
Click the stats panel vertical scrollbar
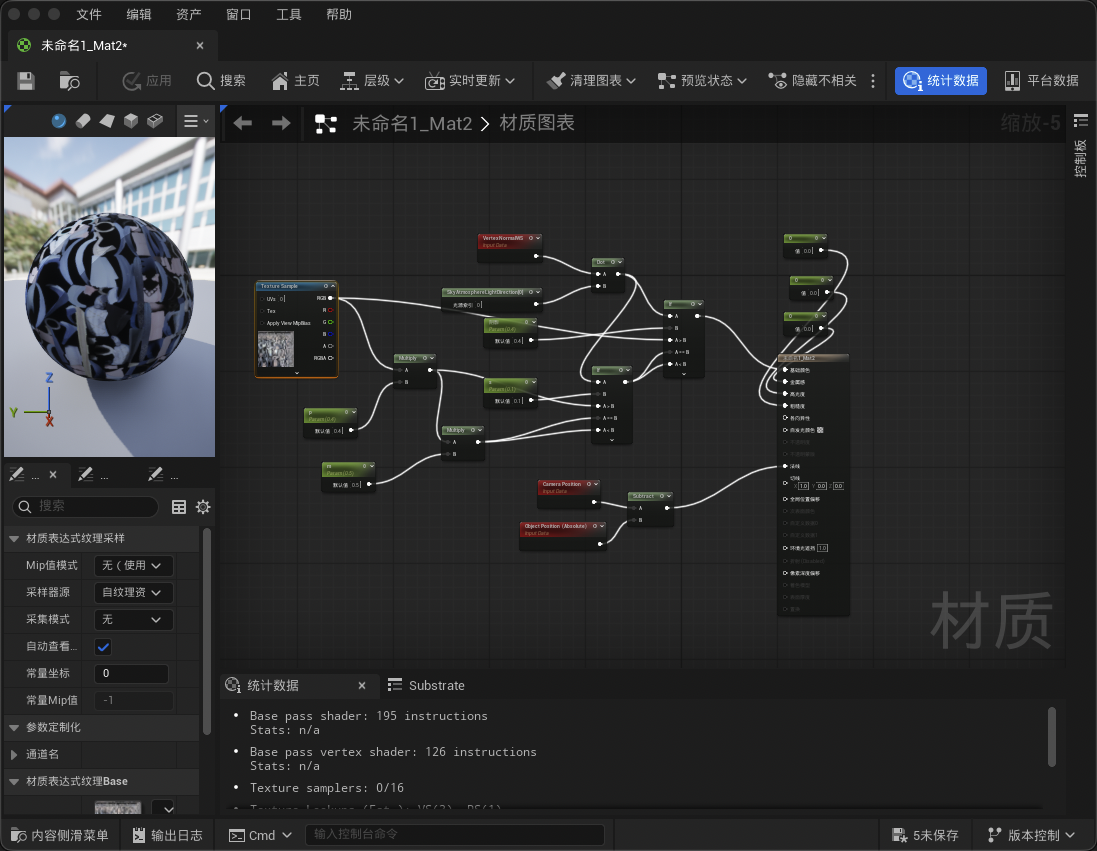pyautogui.click(x=1052, y=736)
